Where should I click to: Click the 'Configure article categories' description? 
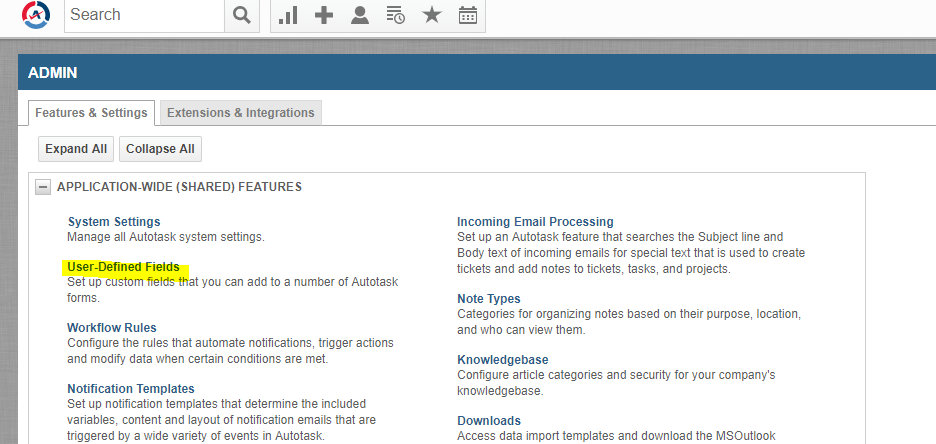[x=616, y=383]
